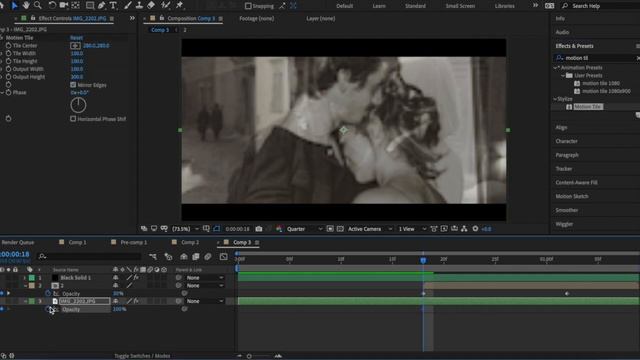Screen dimensions: 640x360
Task: Toggle the Tile Width stopwatch
Action: (8, 53)
